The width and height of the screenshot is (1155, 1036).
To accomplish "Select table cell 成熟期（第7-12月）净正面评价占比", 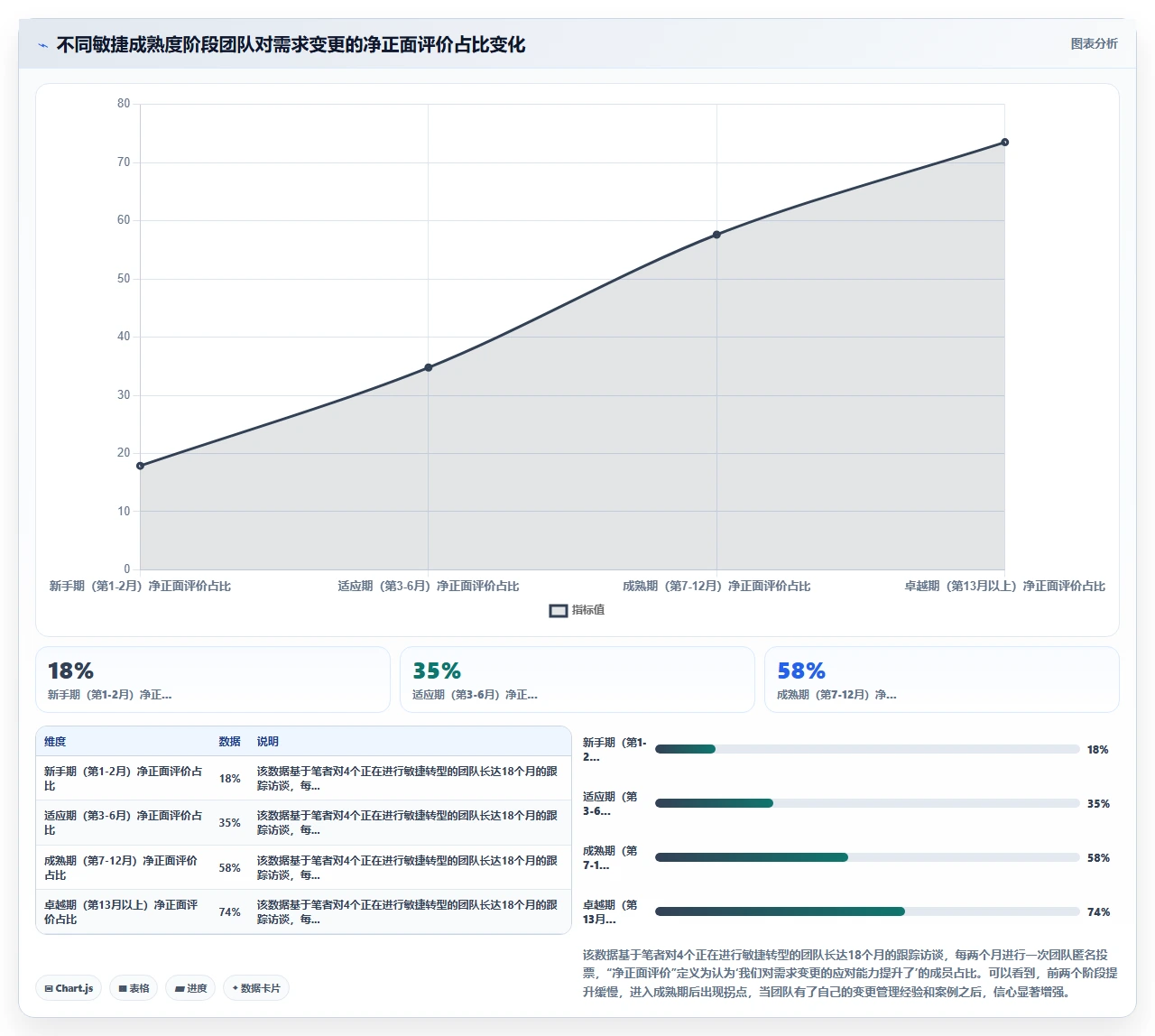I will (124, 868).
